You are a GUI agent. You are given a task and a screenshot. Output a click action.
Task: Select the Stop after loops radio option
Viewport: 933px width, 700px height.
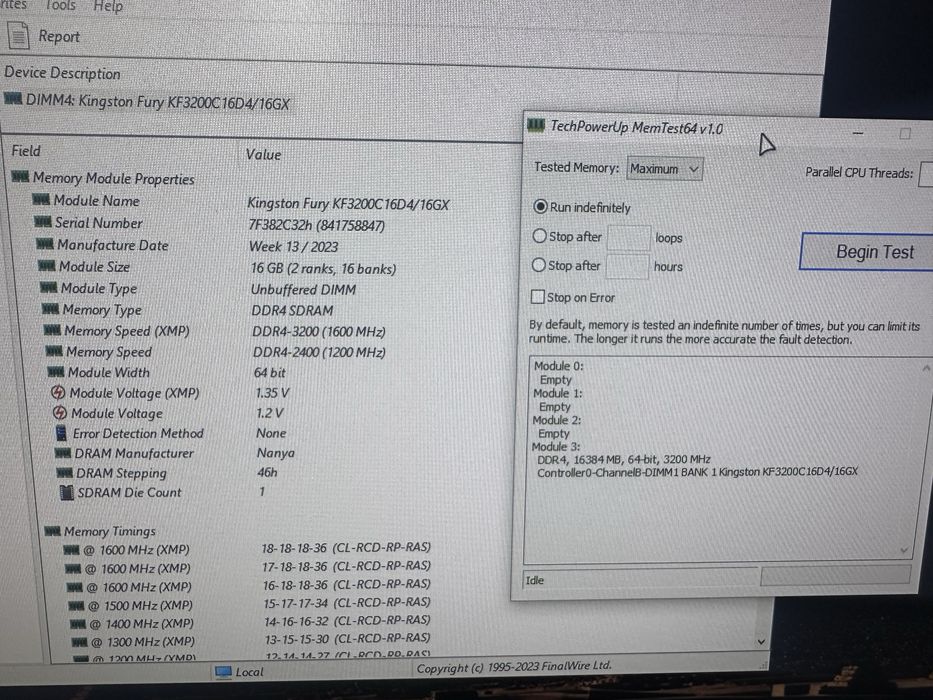click(x=539, y=236)
